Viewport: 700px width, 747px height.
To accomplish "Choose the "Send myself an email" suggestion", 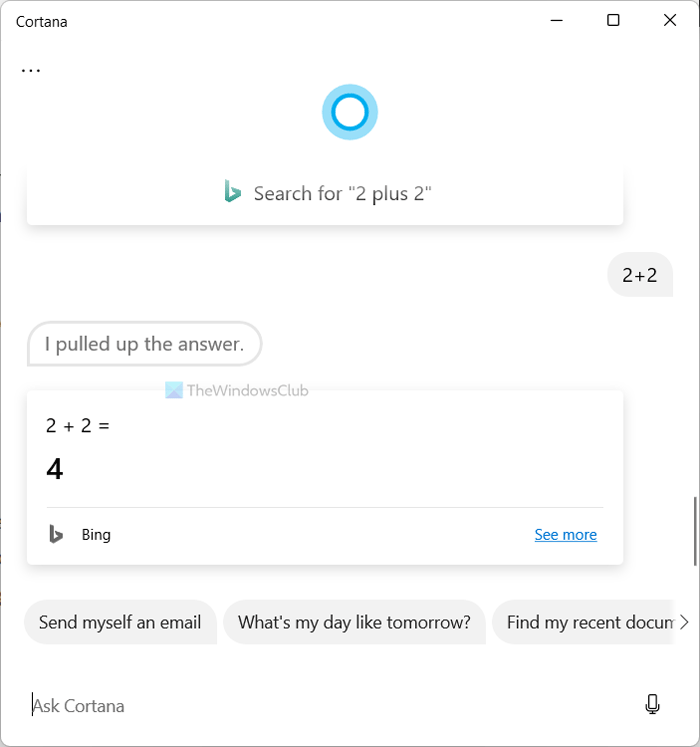I will pyautogui.click(x=120, y=622).
